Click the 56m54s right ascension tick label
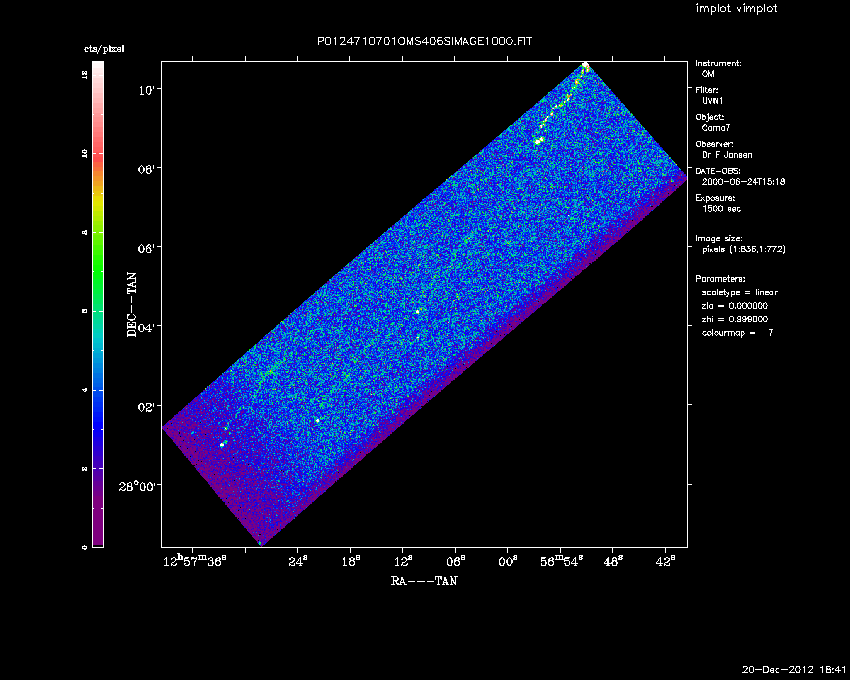This screenshot has height=680, width=850. [561, 561]
